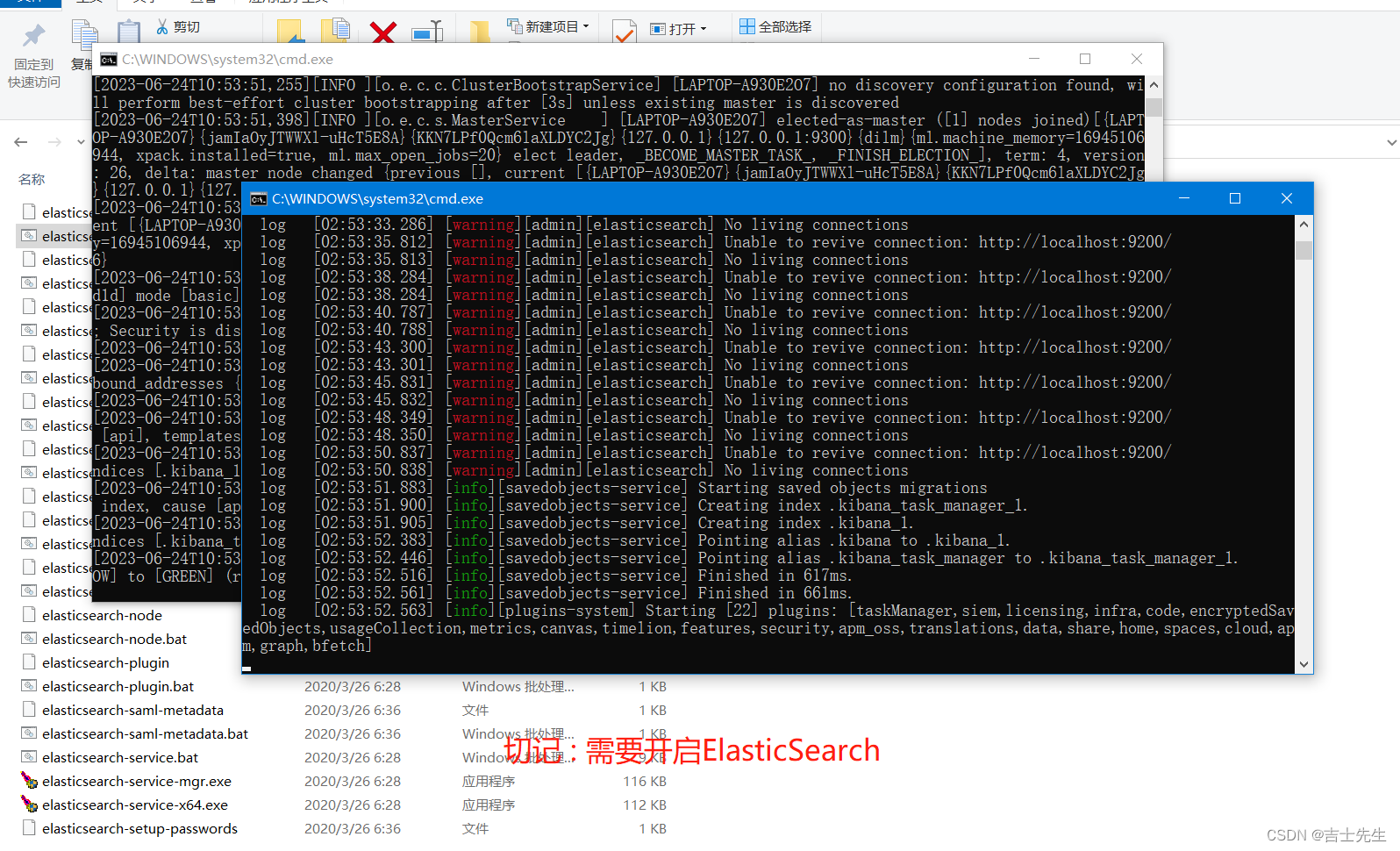Minimize the rear cmd.exe window
The height and width of the screenshot is (851, 1400).
point(1034,59)
